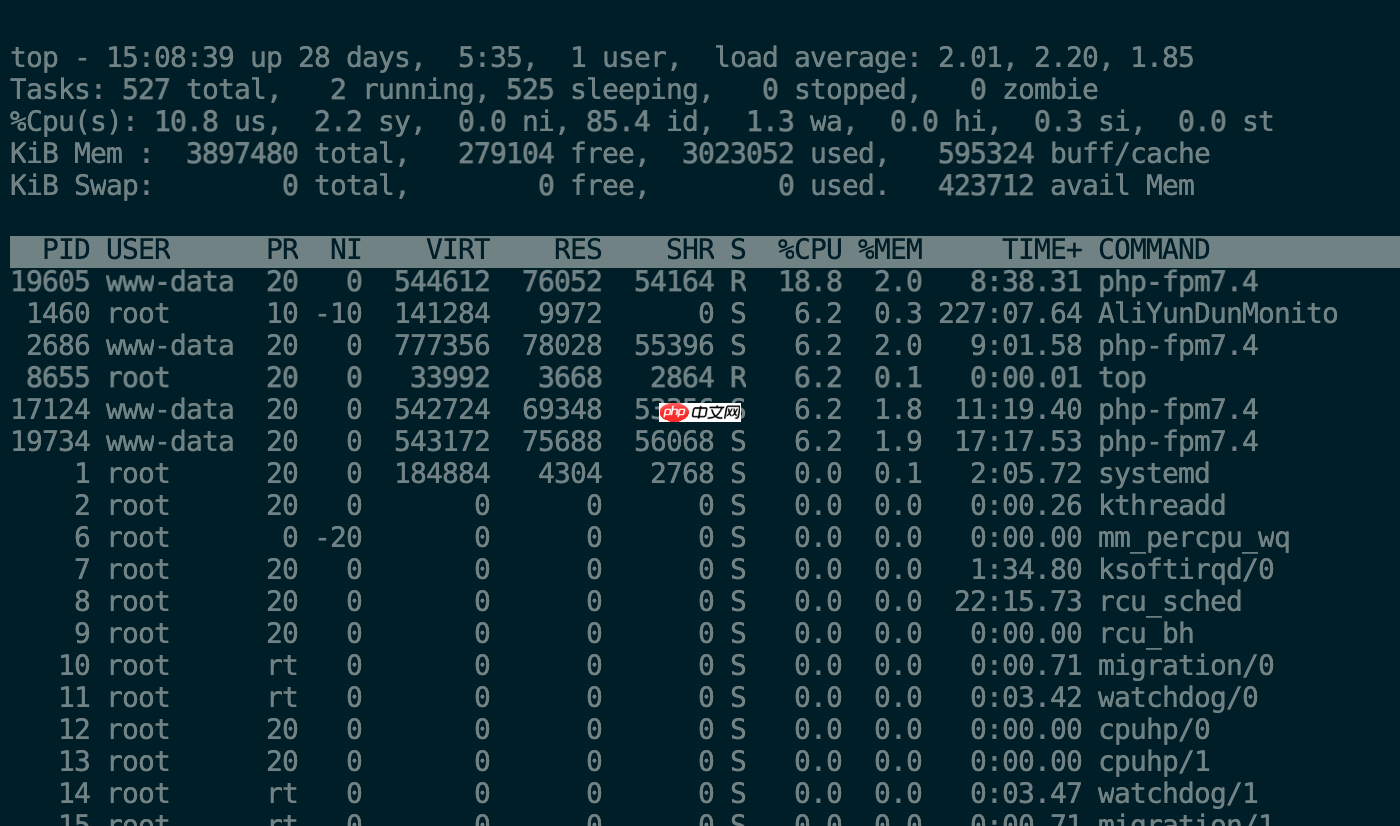Click the systemd process with PID 1

coord(600,473)
